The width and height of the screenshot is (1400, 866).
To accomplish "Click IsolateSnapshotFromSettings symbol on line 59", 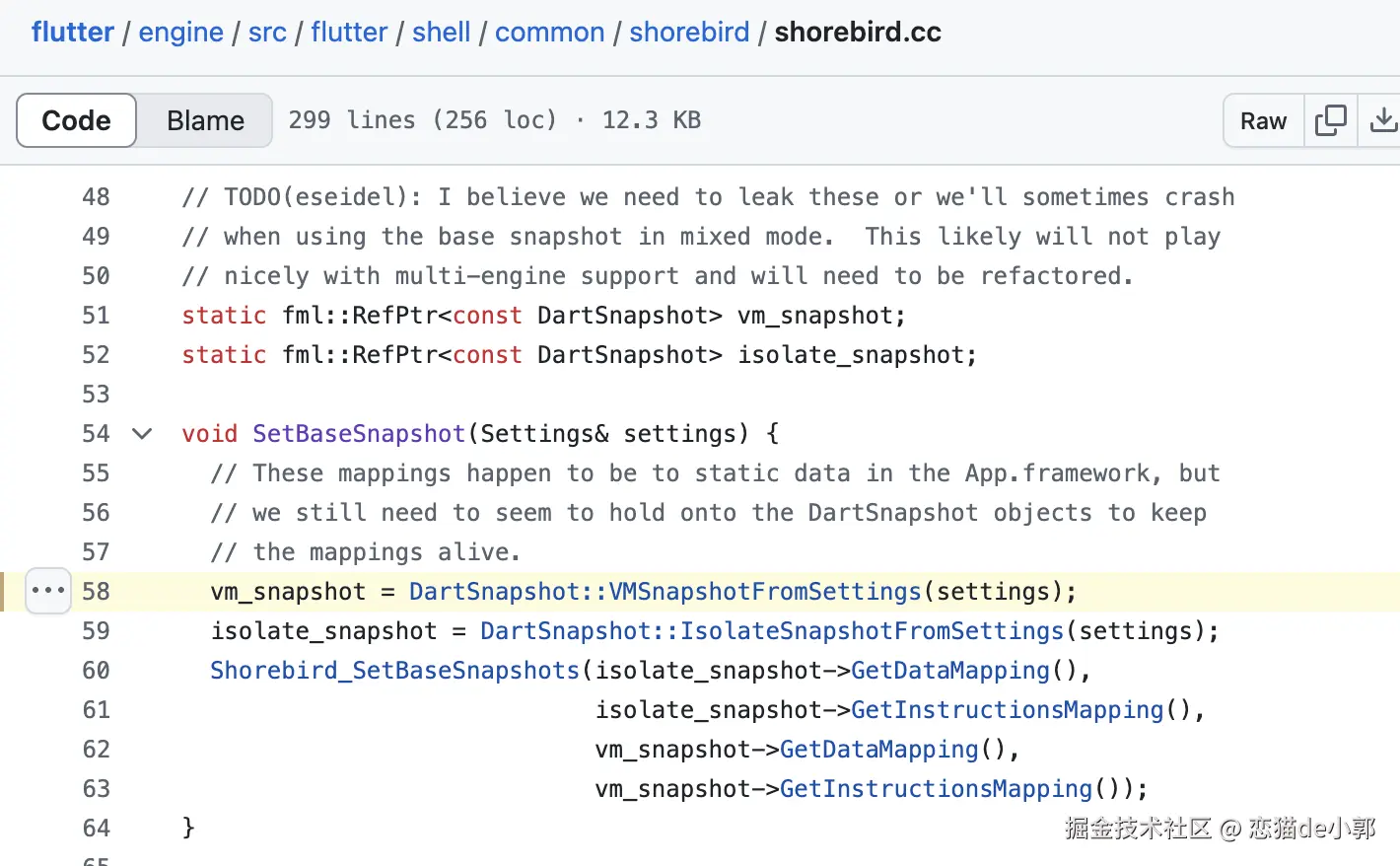I will (x=872, y=631).
